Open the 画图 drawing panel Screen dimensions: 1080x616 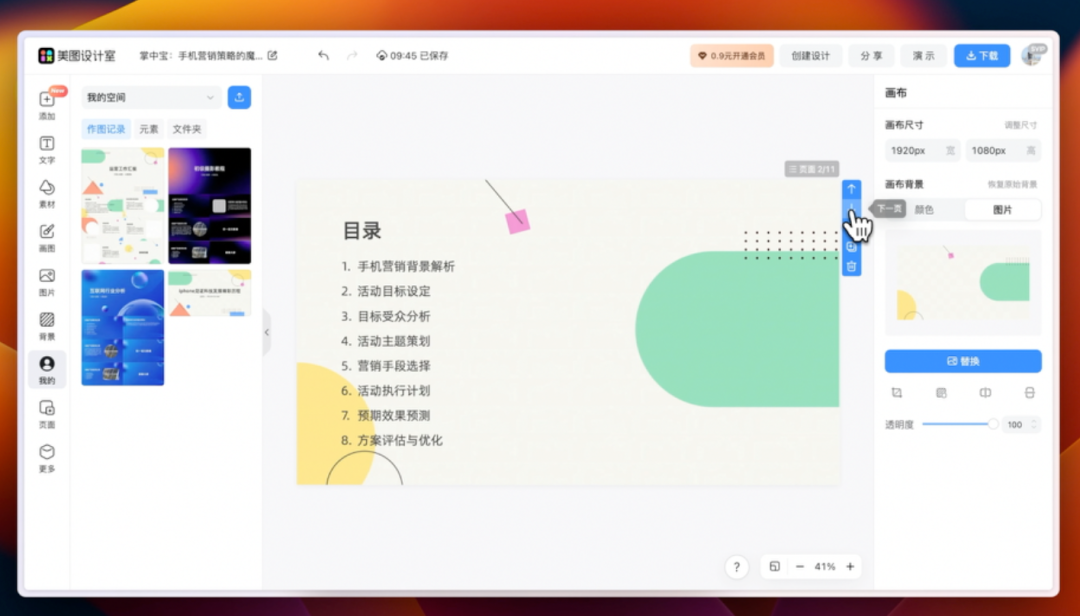(x=46, y=238)
